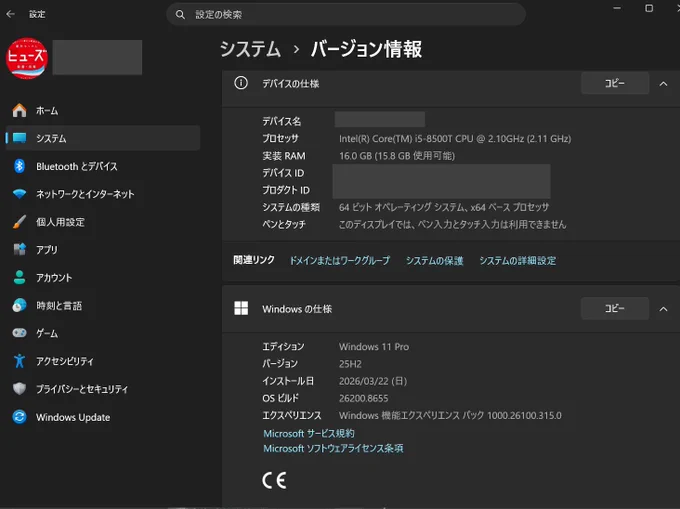
Task: Click the 25H2 version value
Action: (350, 364)
